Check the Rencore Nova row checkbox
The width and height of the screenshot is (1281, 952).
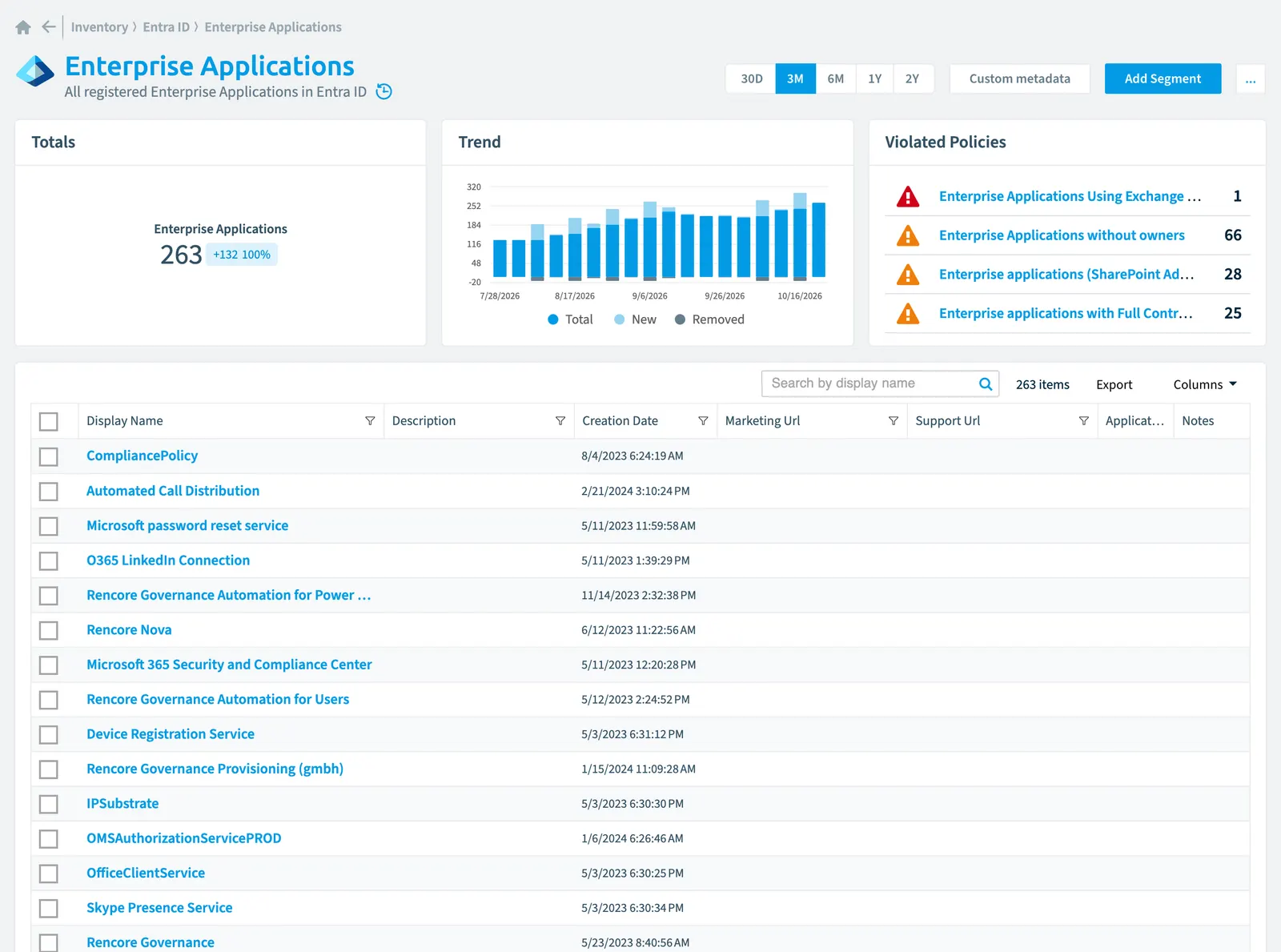(x=49, y=630)
